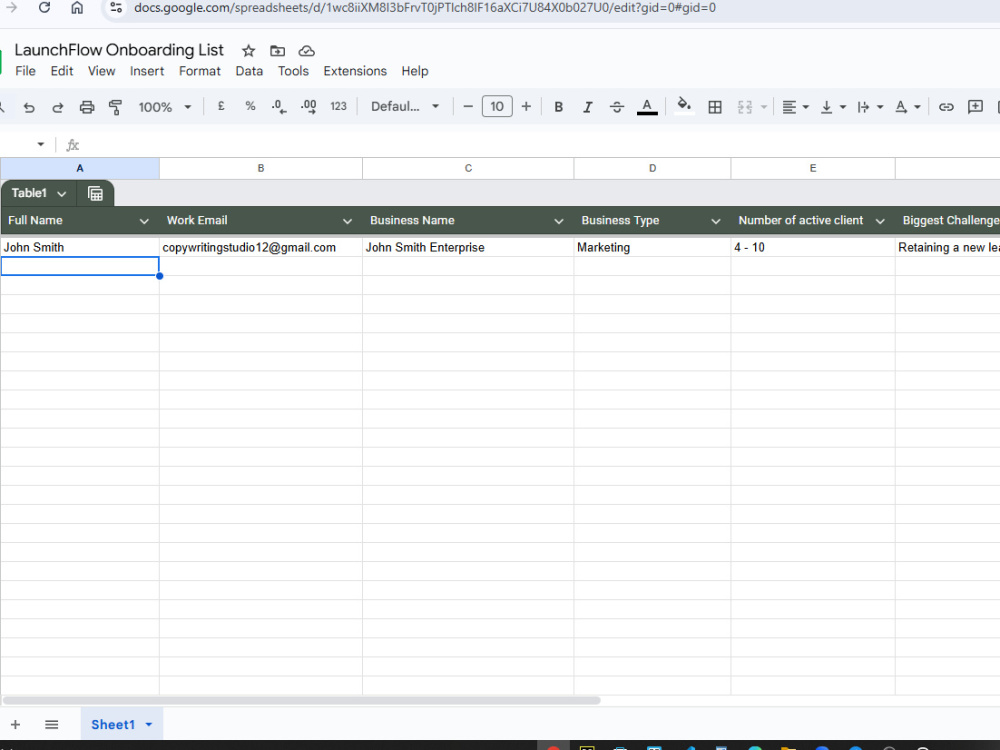
Task: Open the fill colour bucket
Action: pos(684,107)
